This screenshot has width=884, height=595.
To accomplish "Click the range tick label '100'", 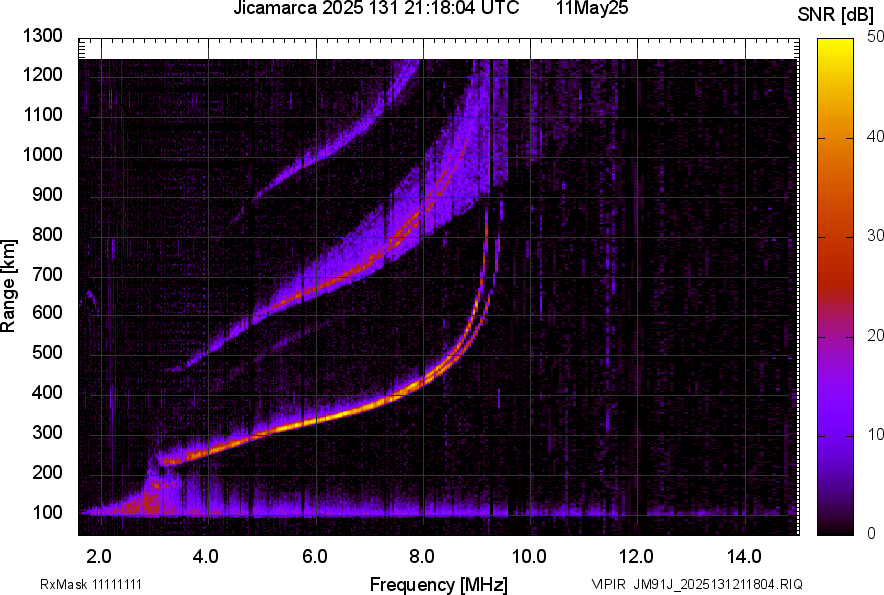I will click(47, 512).
